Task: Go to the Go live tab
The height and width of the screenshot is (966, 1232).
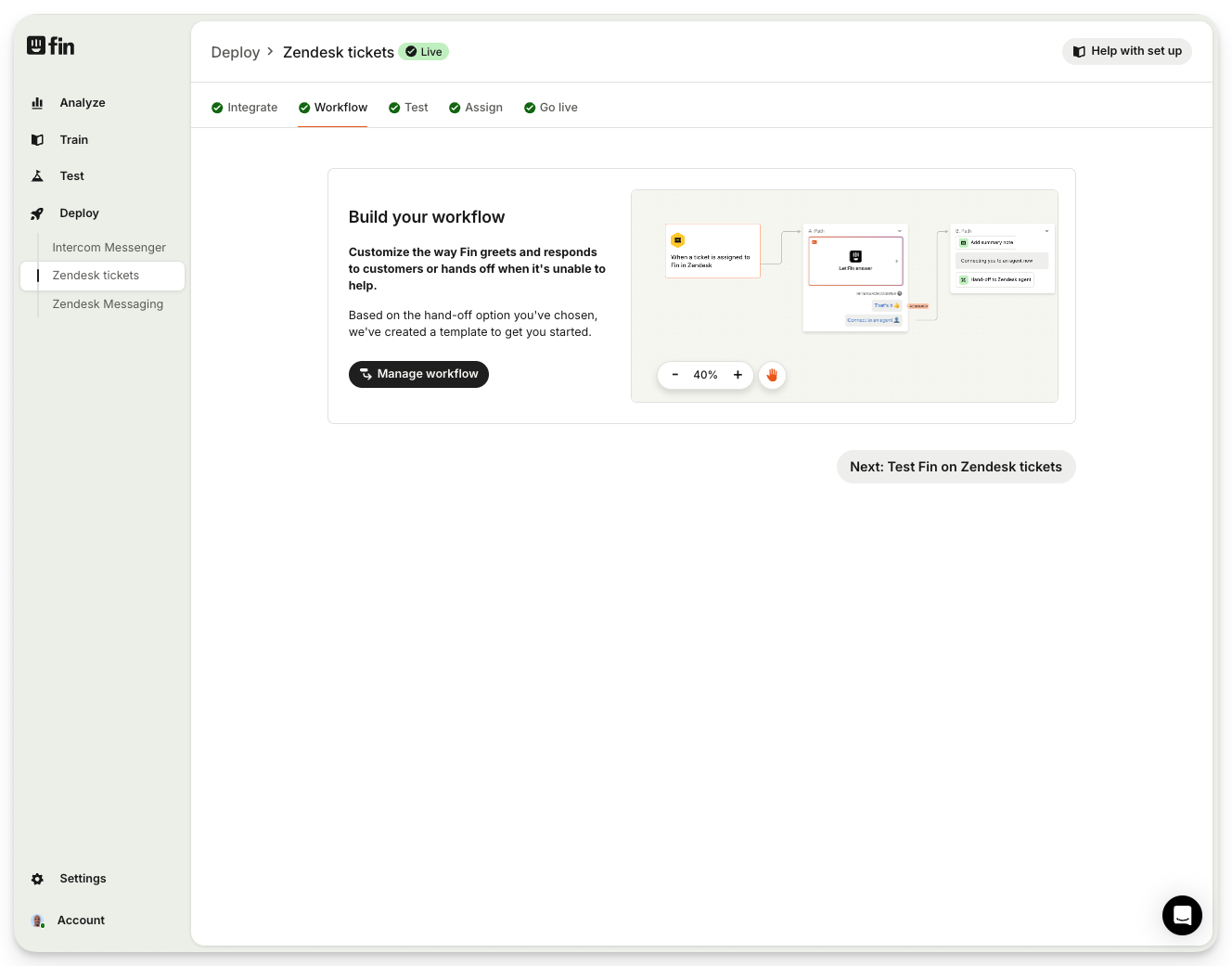Action: [551, 108]
